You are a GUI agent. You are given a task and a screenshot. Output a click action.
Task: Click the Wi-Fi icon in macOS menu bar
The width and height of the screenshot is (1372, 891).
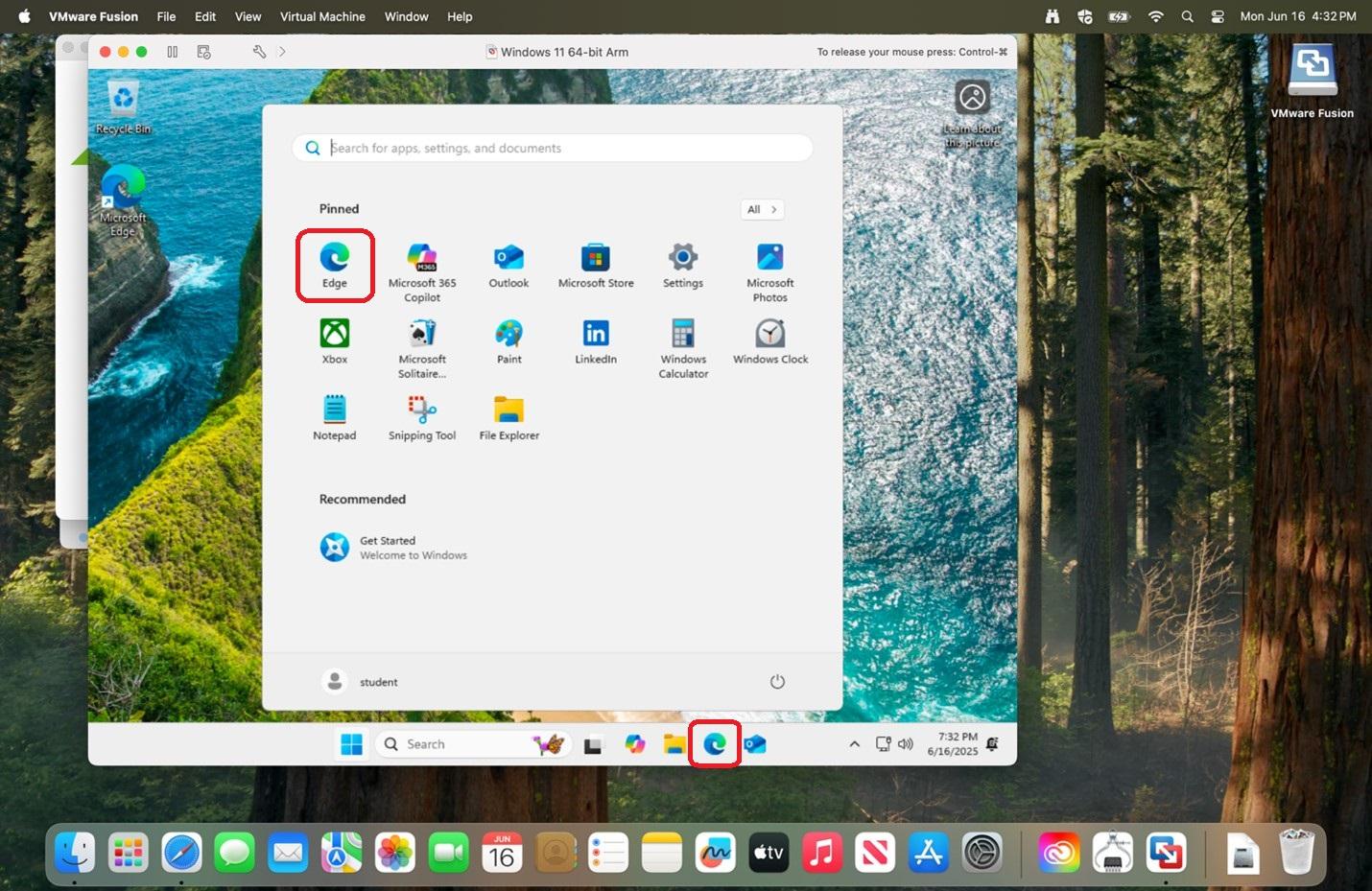pos(1156,16)
